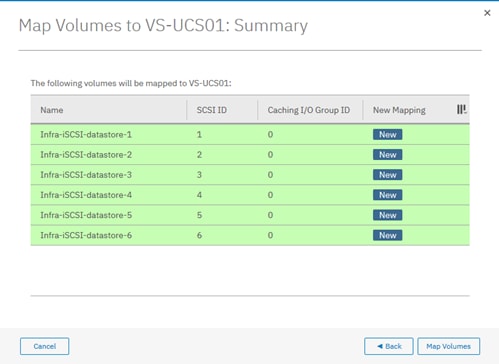Click the New badge for datastore-1
The height and width of the screenshot is (364, 499).
point(388,135)
